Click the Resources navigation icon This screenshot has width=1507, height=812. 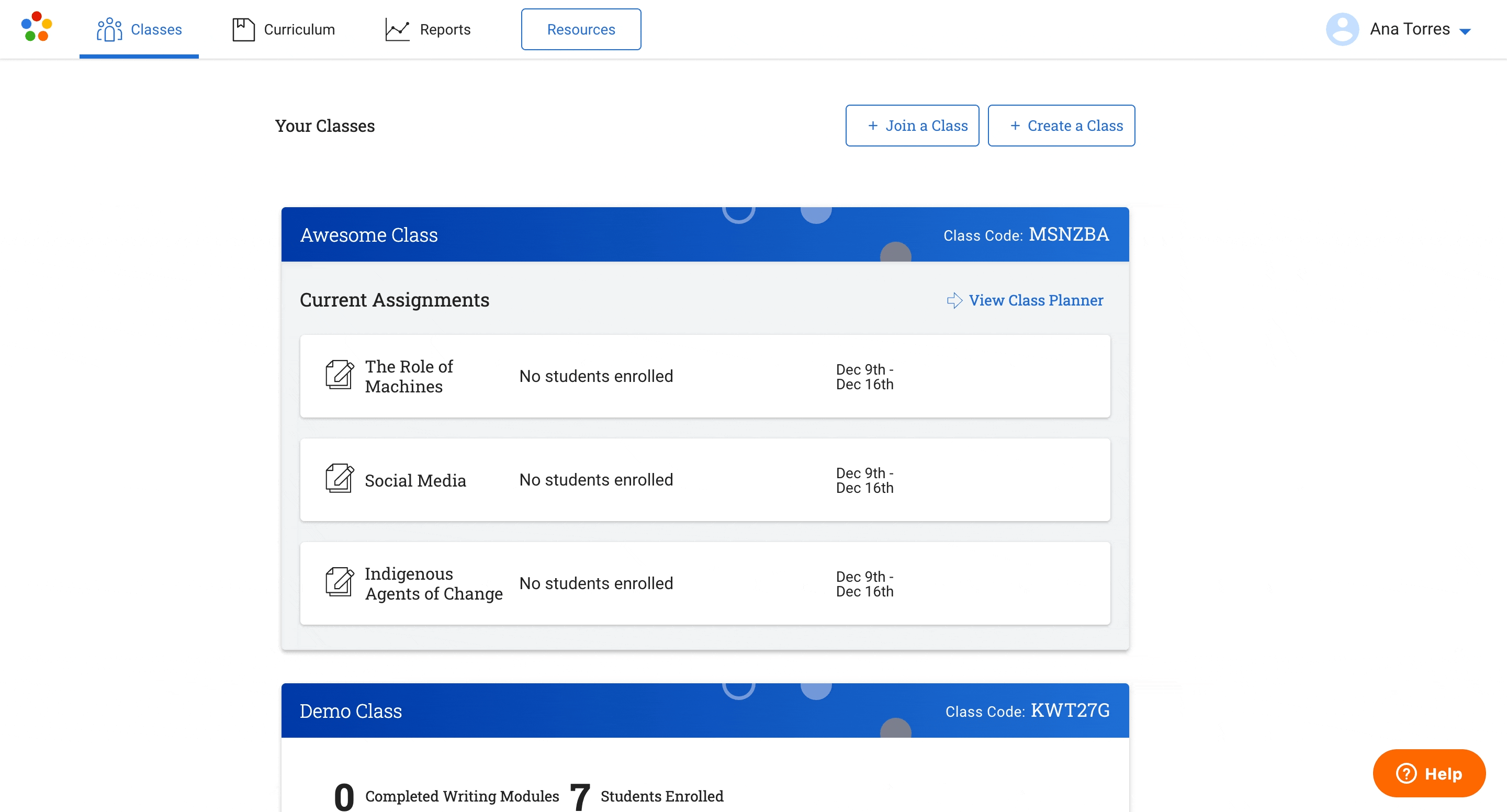(581, 28)
